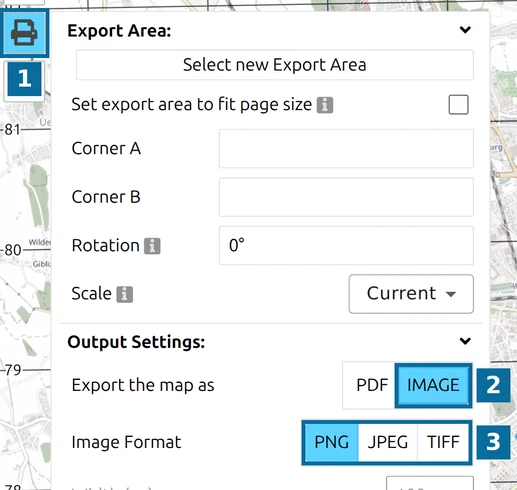Image resolution: width=517 pixels, height=490 pixels.
Task: Focus the Corner A input field
Action: pos(346,149)
